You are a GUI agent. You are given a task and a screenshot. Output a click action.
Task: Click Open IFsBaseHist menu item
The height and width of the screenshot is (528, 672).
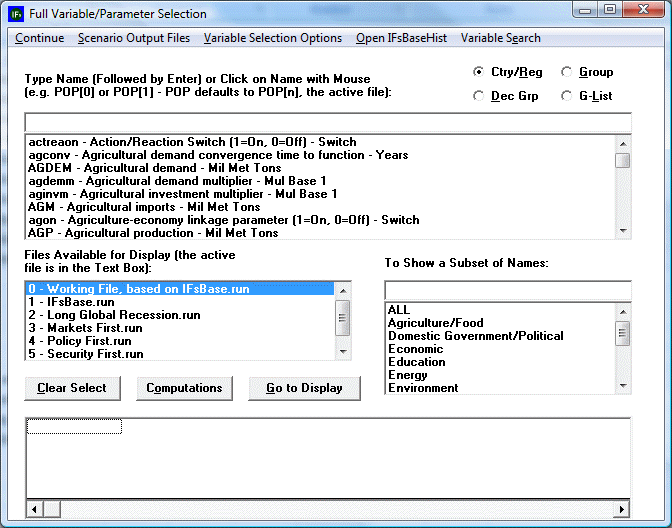pos(401,38)
